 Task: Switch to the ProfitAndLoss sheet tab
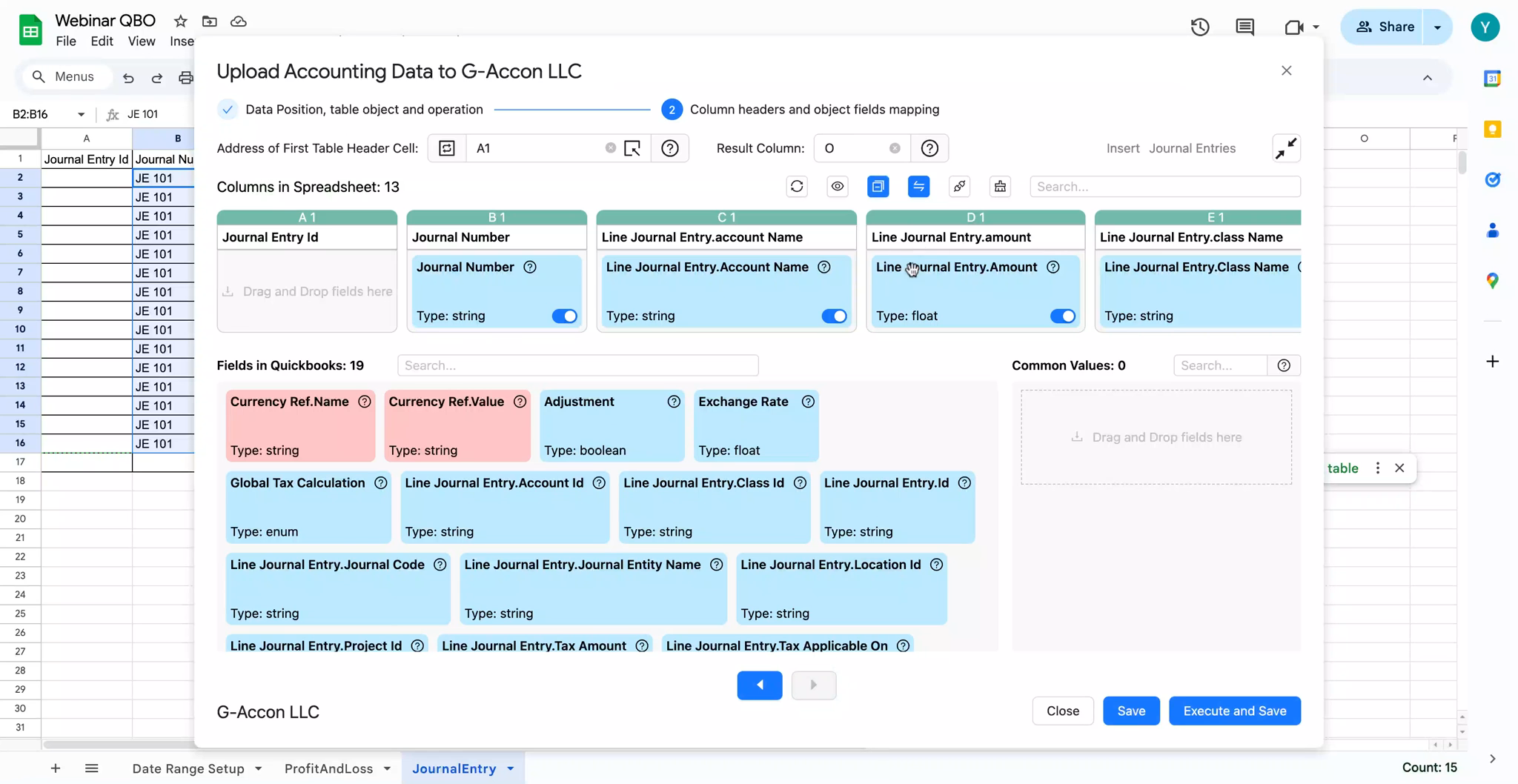(x=328, y=768)
